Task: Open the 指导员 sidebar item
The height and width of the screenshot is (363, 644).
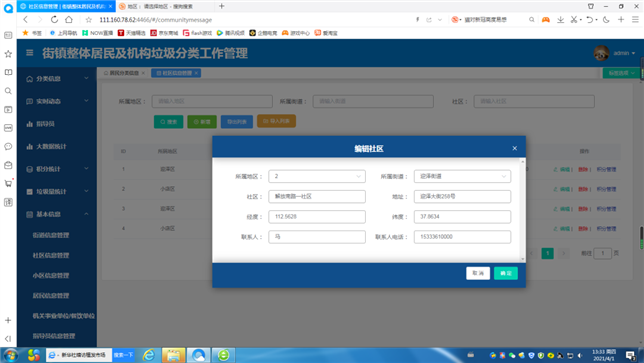Action: click(x=57, y=124)
